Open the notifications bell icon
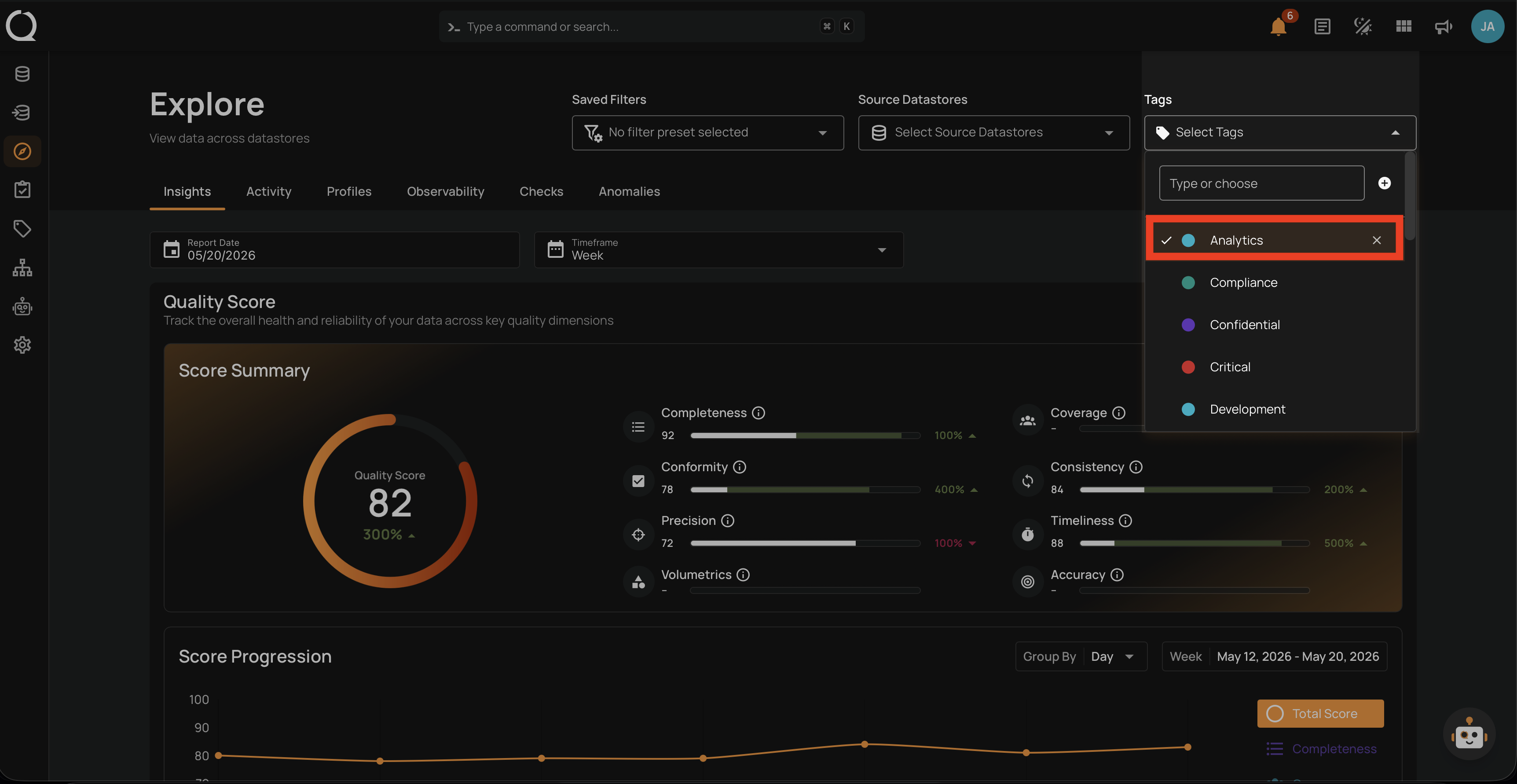Viewport: 1517px width, 784px height. [x=1278, y=26]
